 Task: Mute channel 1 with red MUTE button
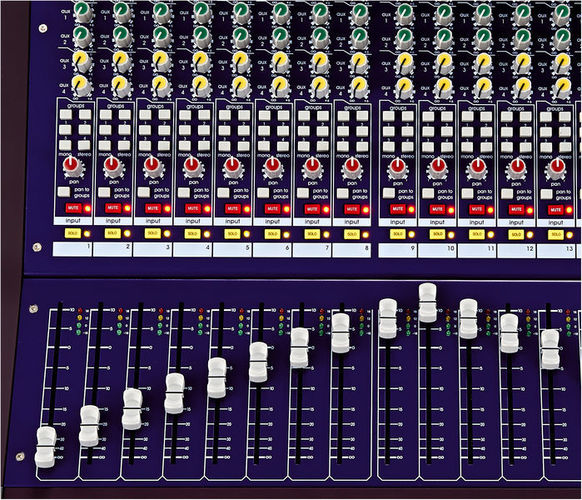73,207
